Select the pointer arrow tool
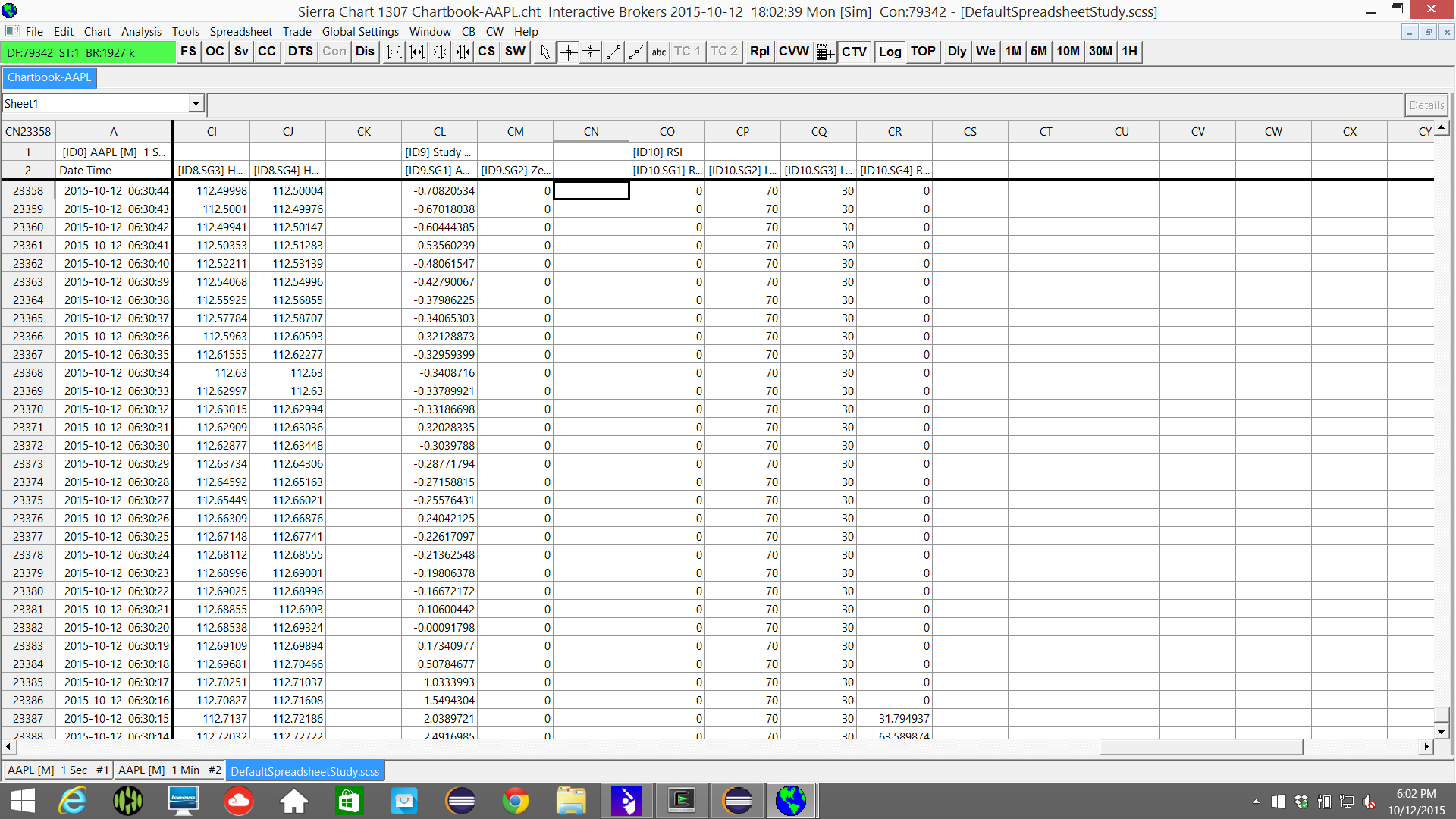Image resolution: width=1456 pixels, height=819 pixels. (x=544, y=52)
